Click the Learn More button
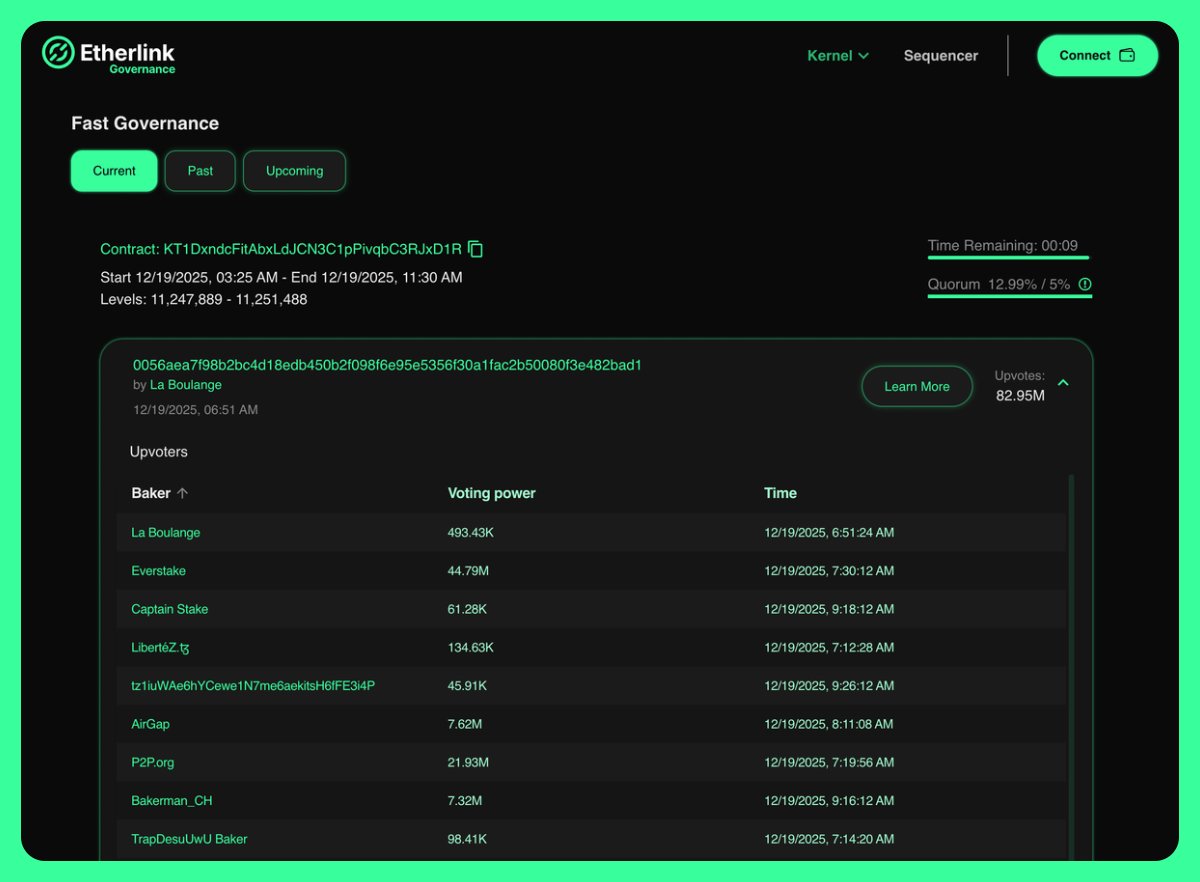Viewport: 1200px width, 882px height. point(917,386)
